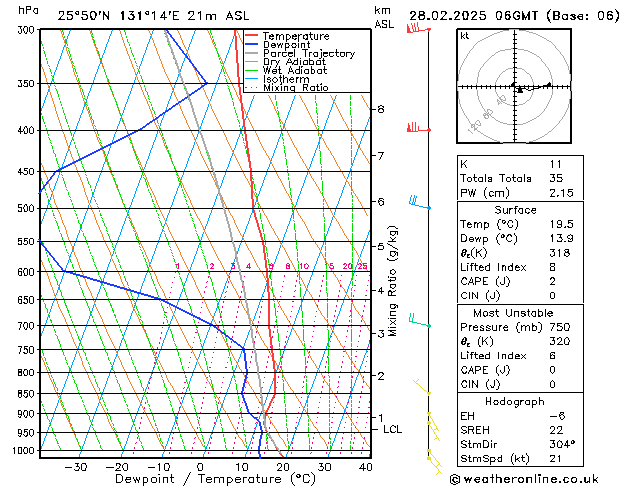Image resolution: width=629 pixels, height=486 pixels.
Task: Click the StmDir value '304°'
Action: (x=562, y=445)
